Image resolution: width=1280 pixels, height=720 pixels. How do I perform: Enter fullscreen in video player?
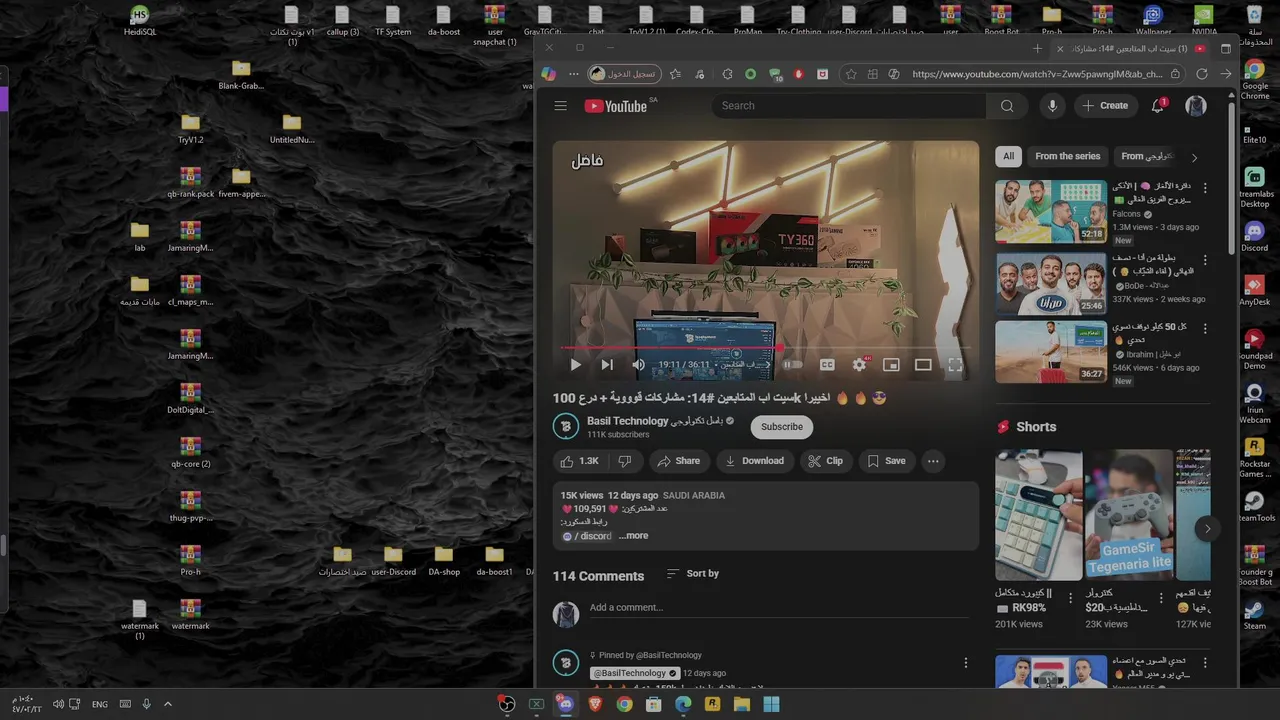click(x=955, y=365)
